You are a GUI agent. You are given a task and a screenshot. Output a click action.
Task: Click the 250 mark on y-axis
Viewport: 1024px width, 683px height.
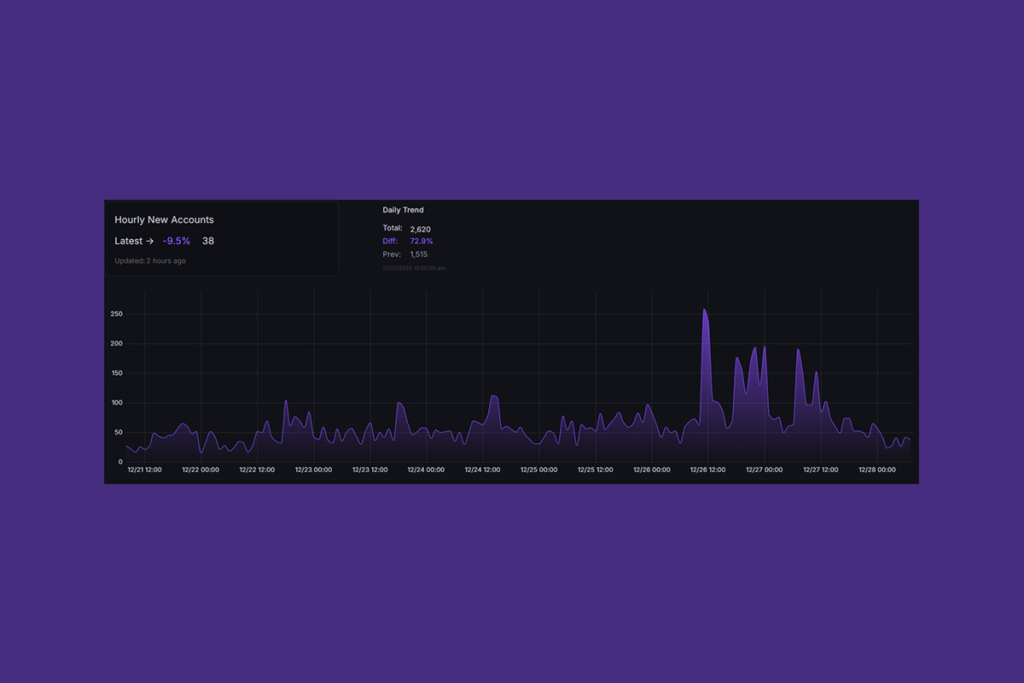pyautogui.click(x=115, y=313)
